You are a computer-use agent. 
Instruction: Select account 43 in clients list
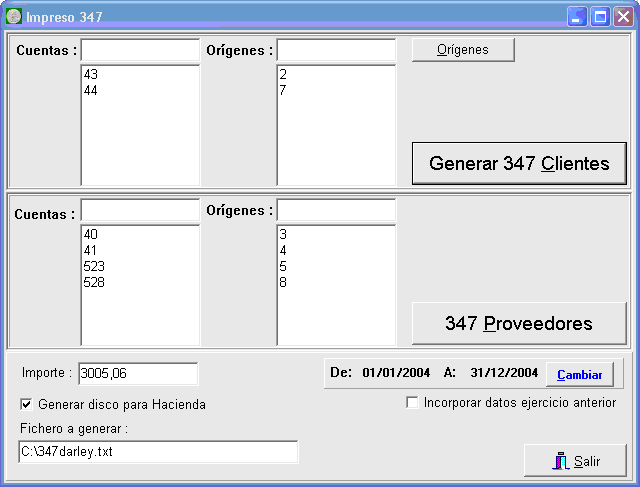[x=92, y=75]
